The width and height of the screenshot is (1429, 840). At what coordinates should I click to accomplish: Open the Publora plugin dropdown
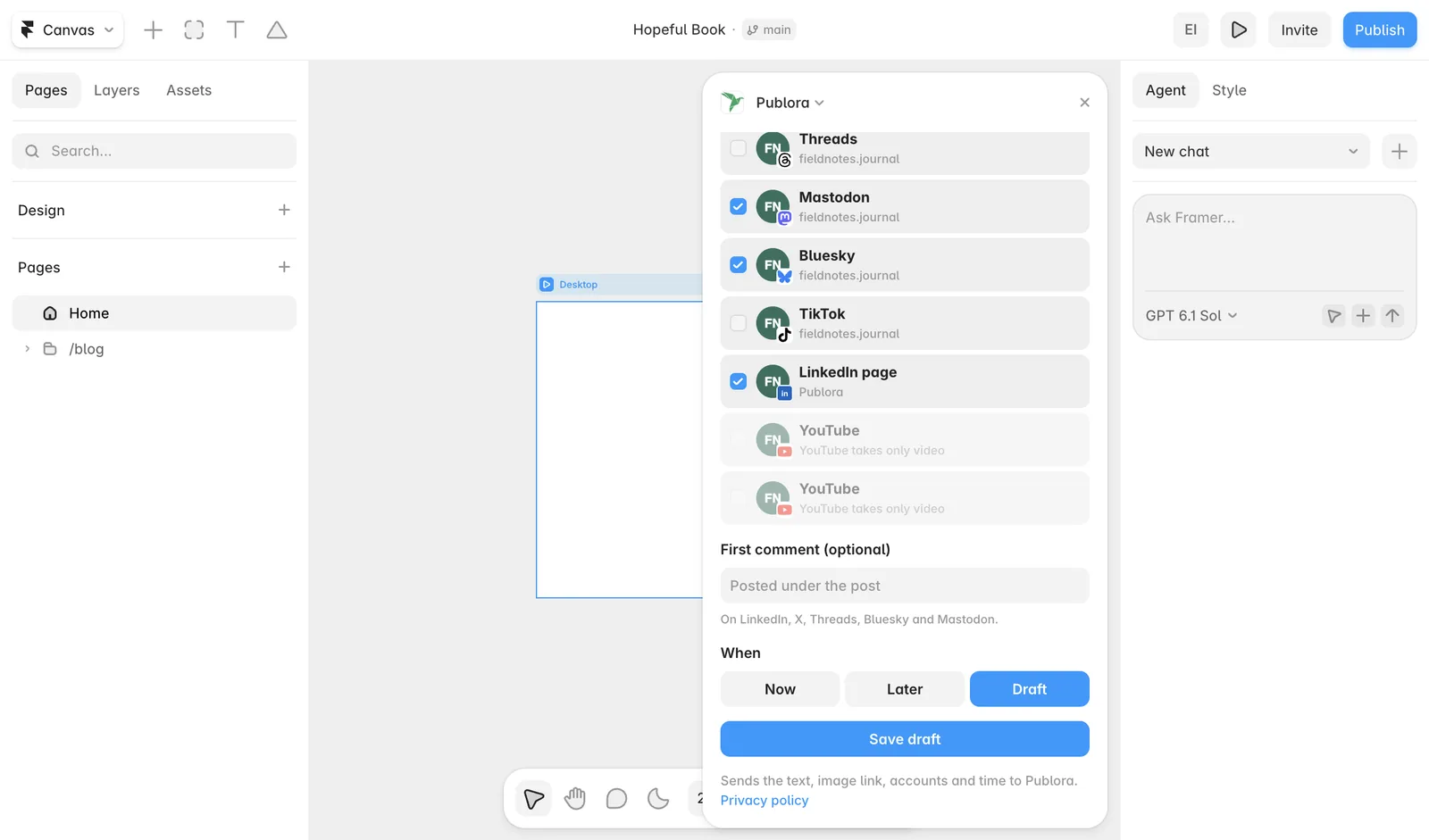click(790, 103)
